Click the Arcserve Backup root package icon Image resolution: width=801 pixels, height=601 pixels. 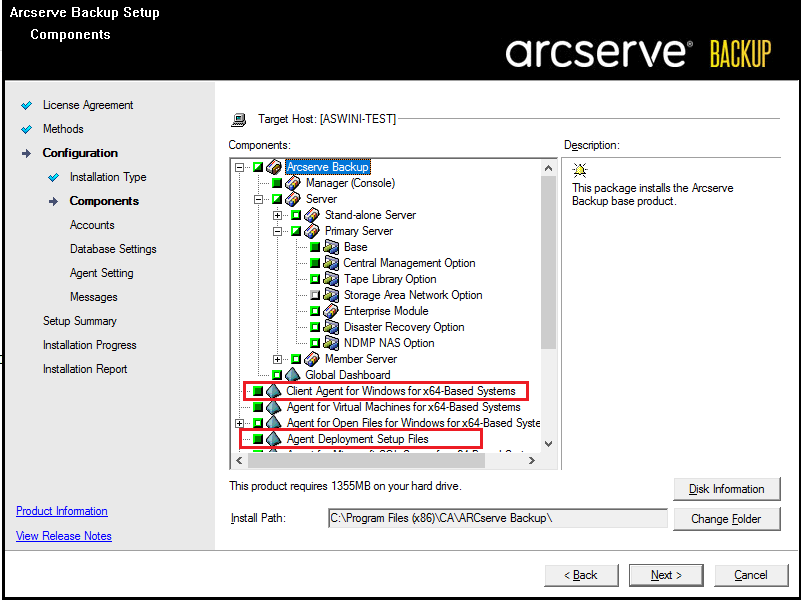pos(274,167)
